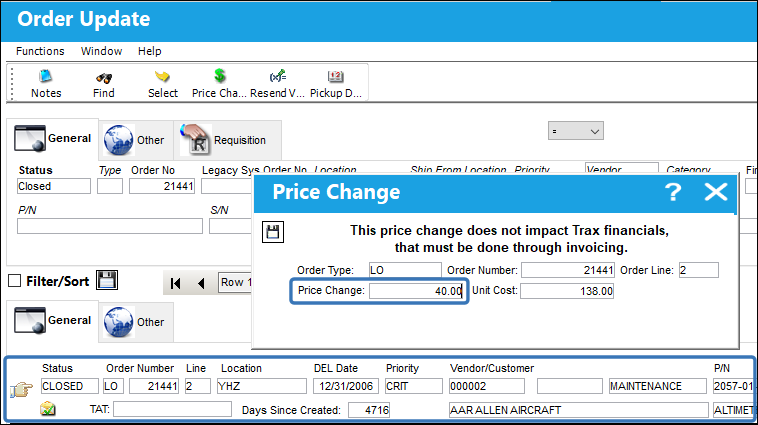
Task: Click the MAINTENANCE cell
Action: [657, 386]
